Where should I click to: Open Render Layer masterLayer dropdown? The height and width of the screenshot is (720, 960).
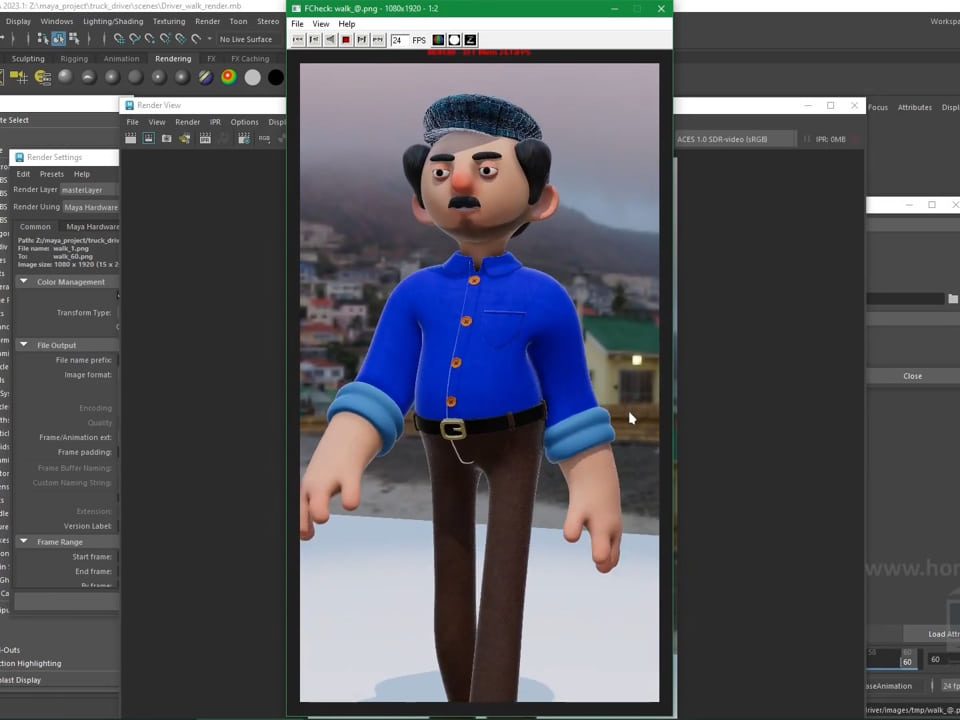89,190
